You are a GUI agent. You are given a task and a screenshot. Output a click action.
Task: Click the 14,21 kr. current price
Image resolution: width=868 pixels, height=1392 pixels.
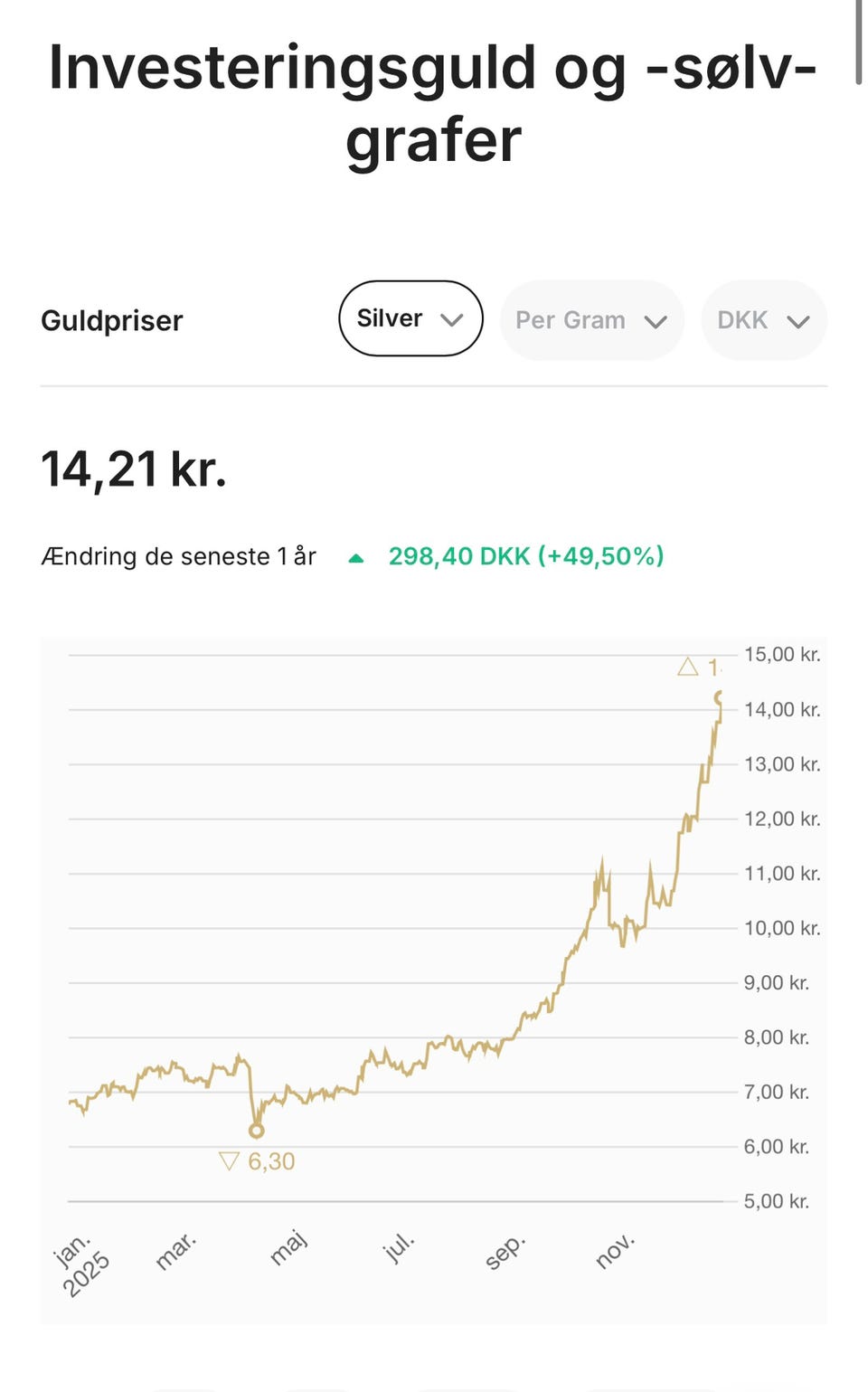tap(134, 470)
